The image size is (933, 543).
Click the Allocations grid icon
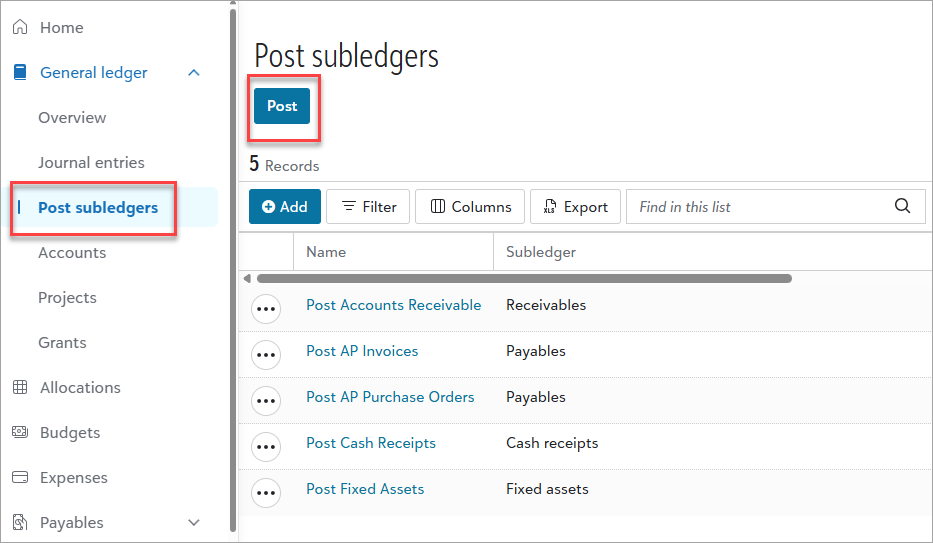point(20,388)
